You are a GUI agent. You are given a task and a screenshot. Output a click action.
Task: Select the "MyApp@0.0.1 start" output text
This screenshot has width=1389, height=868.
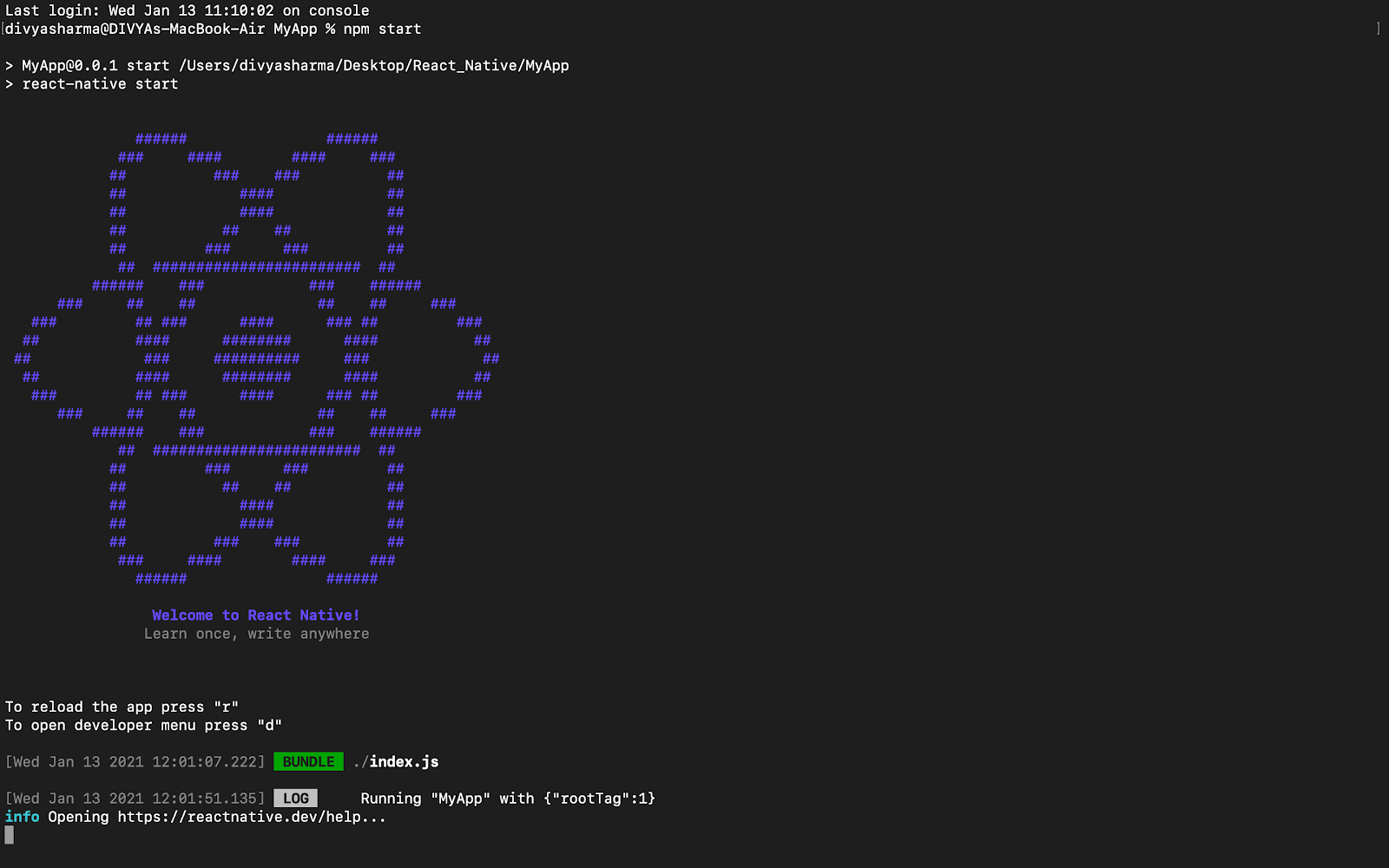click(x=95, y=65)
